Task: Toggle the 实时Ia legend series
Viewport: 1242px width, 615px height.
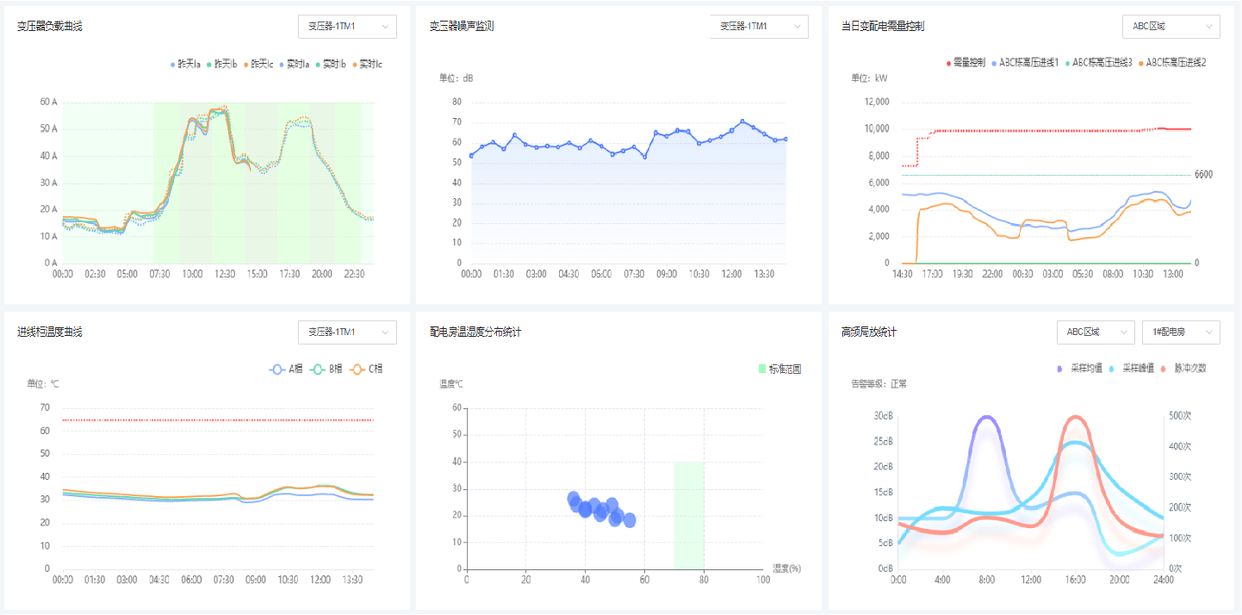Action: pos(294,64)
